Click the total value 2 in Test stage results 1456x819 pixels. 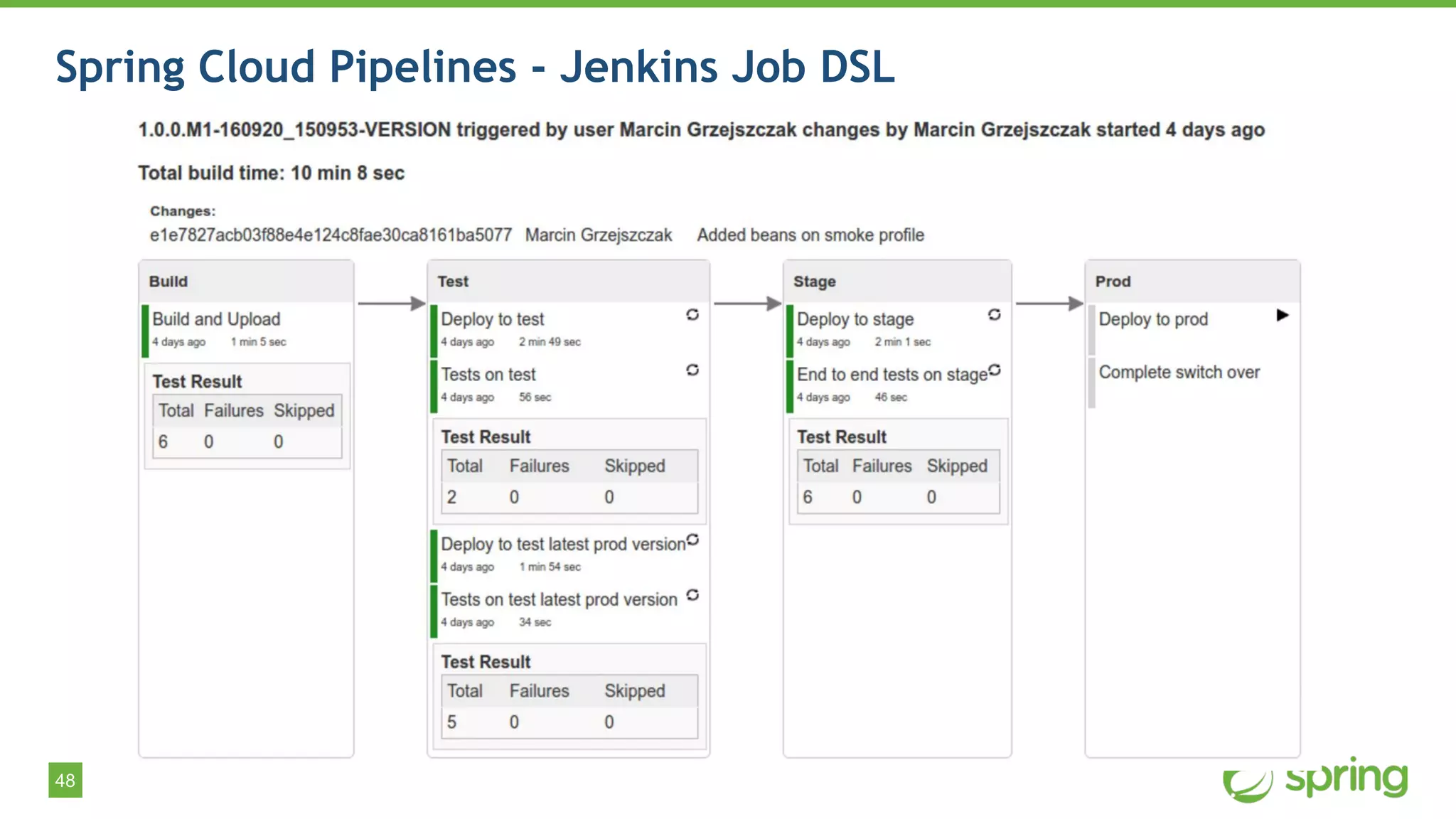pyautogui.click(x=451, y=498)
